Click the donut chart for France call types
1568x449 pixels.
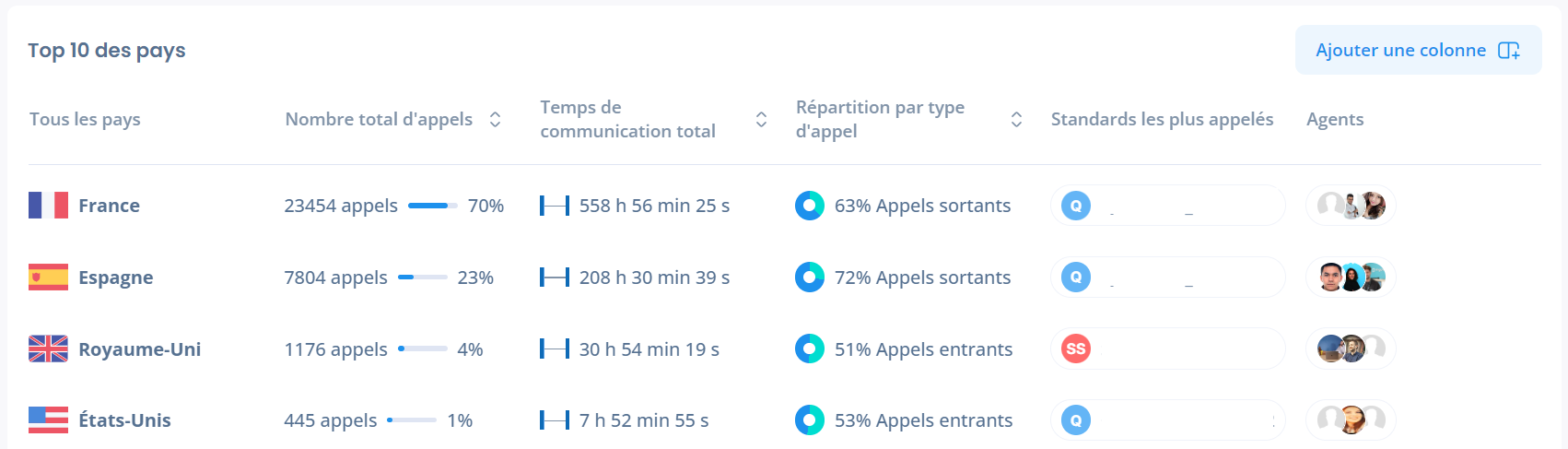(x=810, y=206)
